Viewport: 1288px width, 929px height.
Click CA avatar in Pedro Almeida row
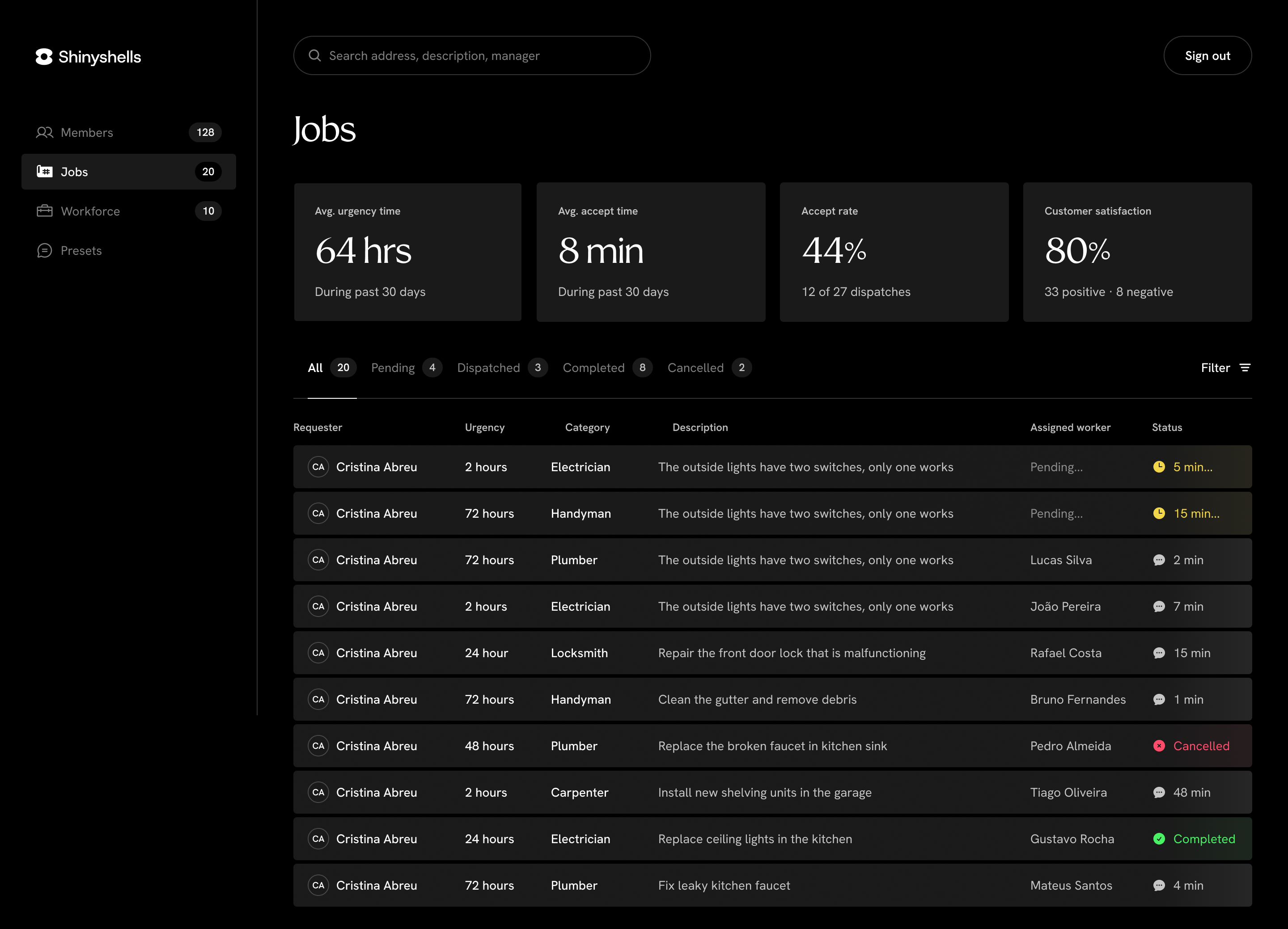point(318,746)
